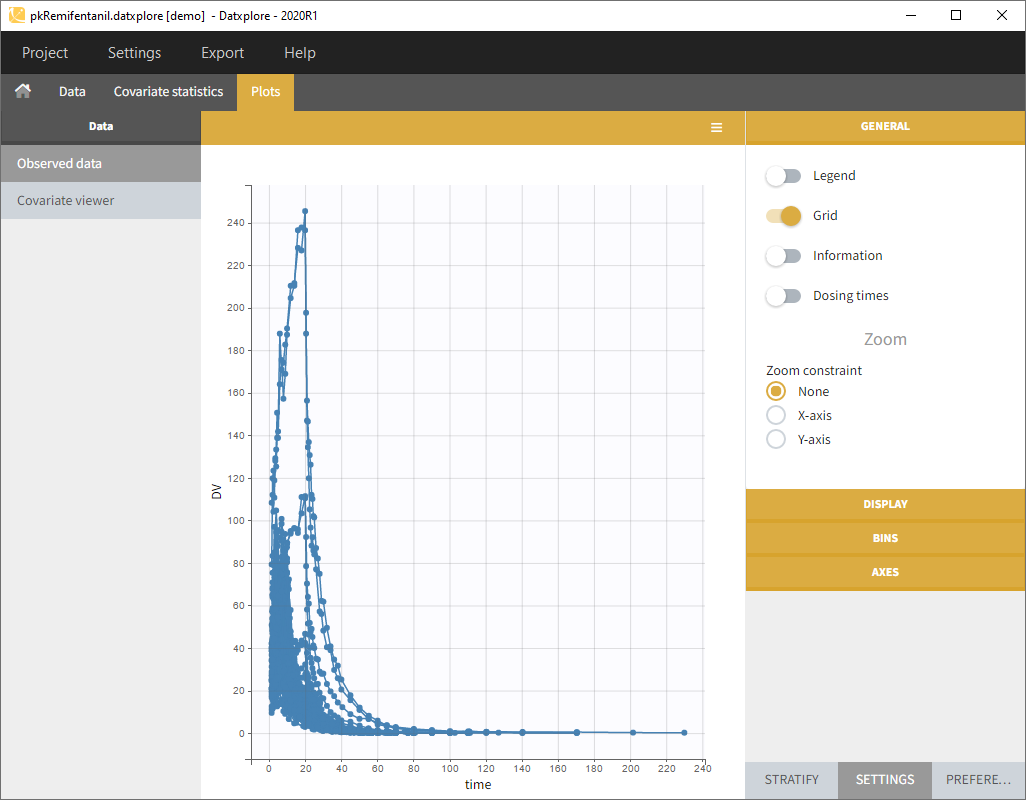Enable the Legend toggle
The image size is (1026, 800).
pyautogui.click(x=784, y=176)
